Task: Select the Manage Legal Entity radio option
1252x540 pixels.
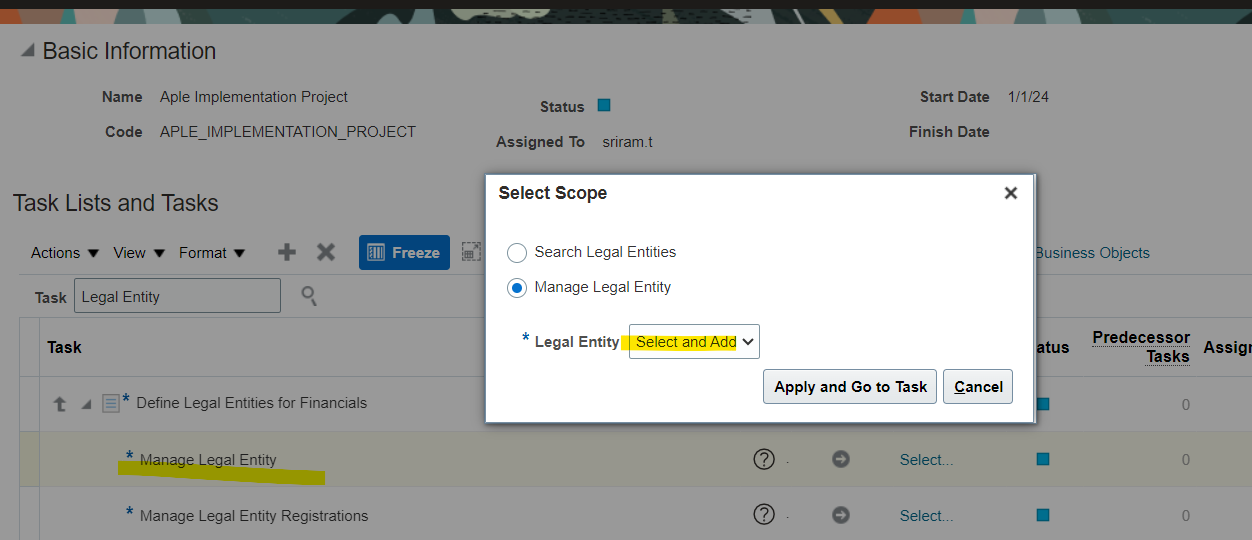Action: click(517, 288)
